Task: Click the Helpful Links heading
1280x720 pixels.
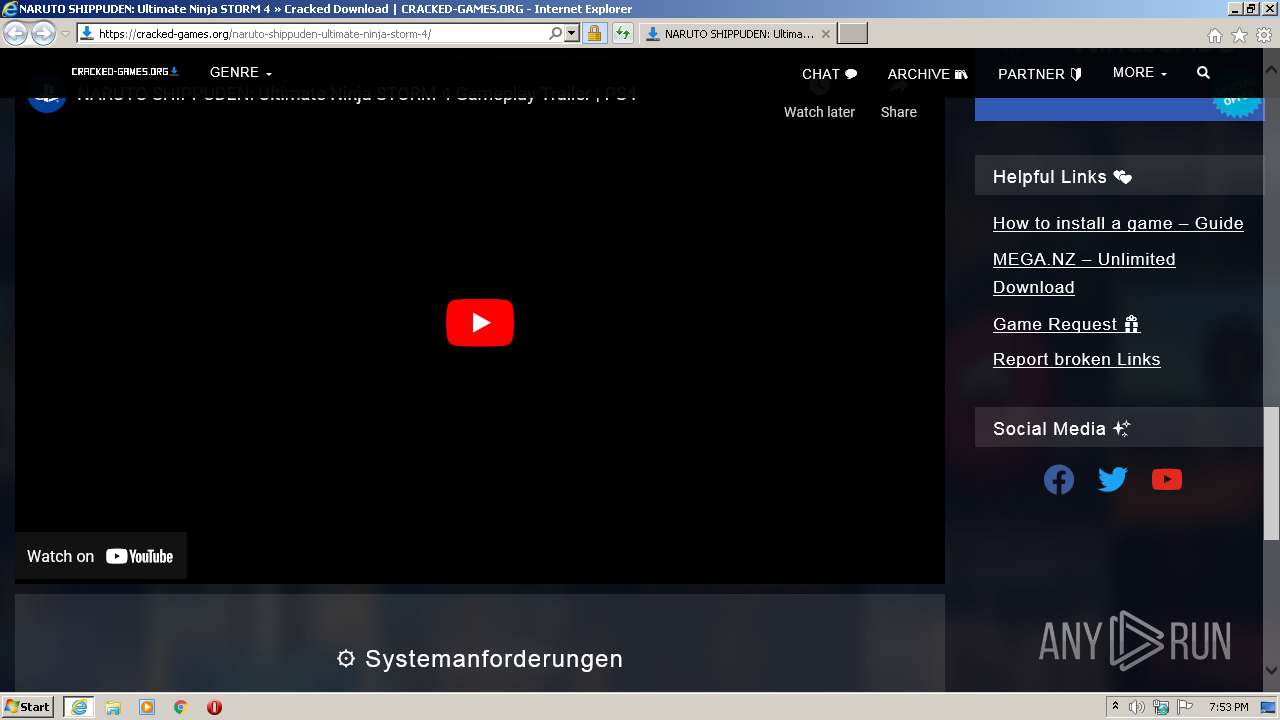Action: [1062, 177]
